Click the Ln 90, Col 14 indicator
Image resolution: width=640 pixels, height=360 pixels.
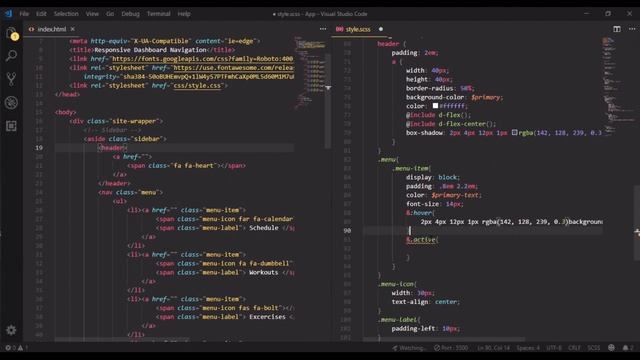pos(493,348)
